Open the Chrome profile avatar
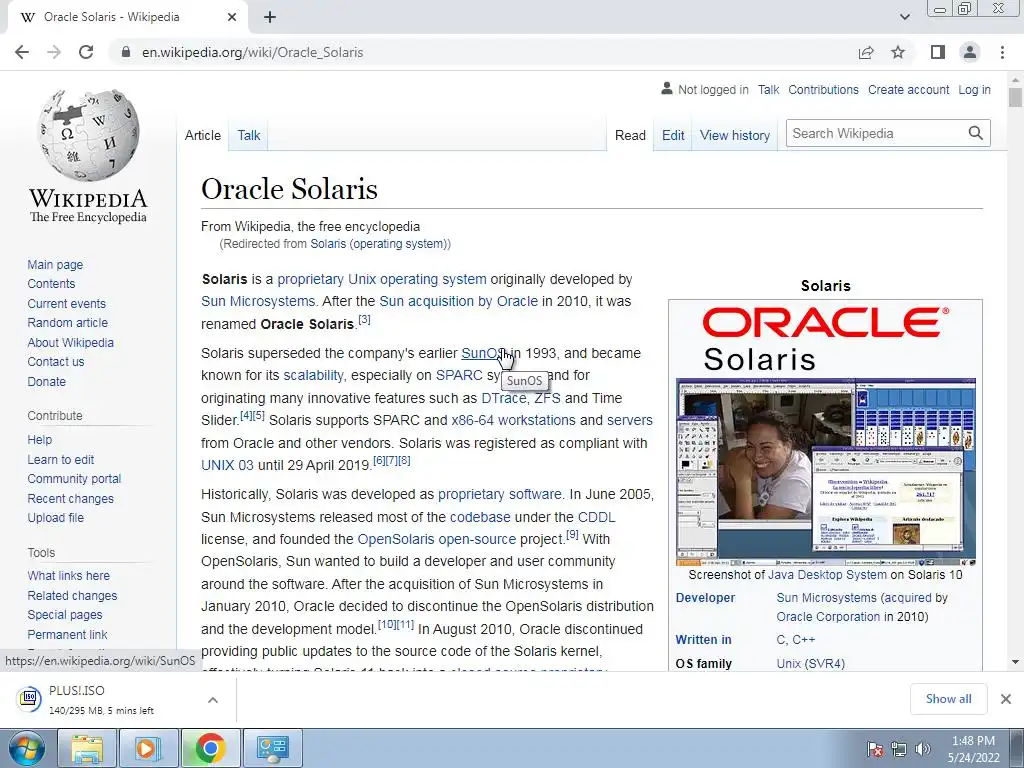Image resolution: width=1024 pixels, height=768 pixels. pyautogui.click(x=970, y=52)
